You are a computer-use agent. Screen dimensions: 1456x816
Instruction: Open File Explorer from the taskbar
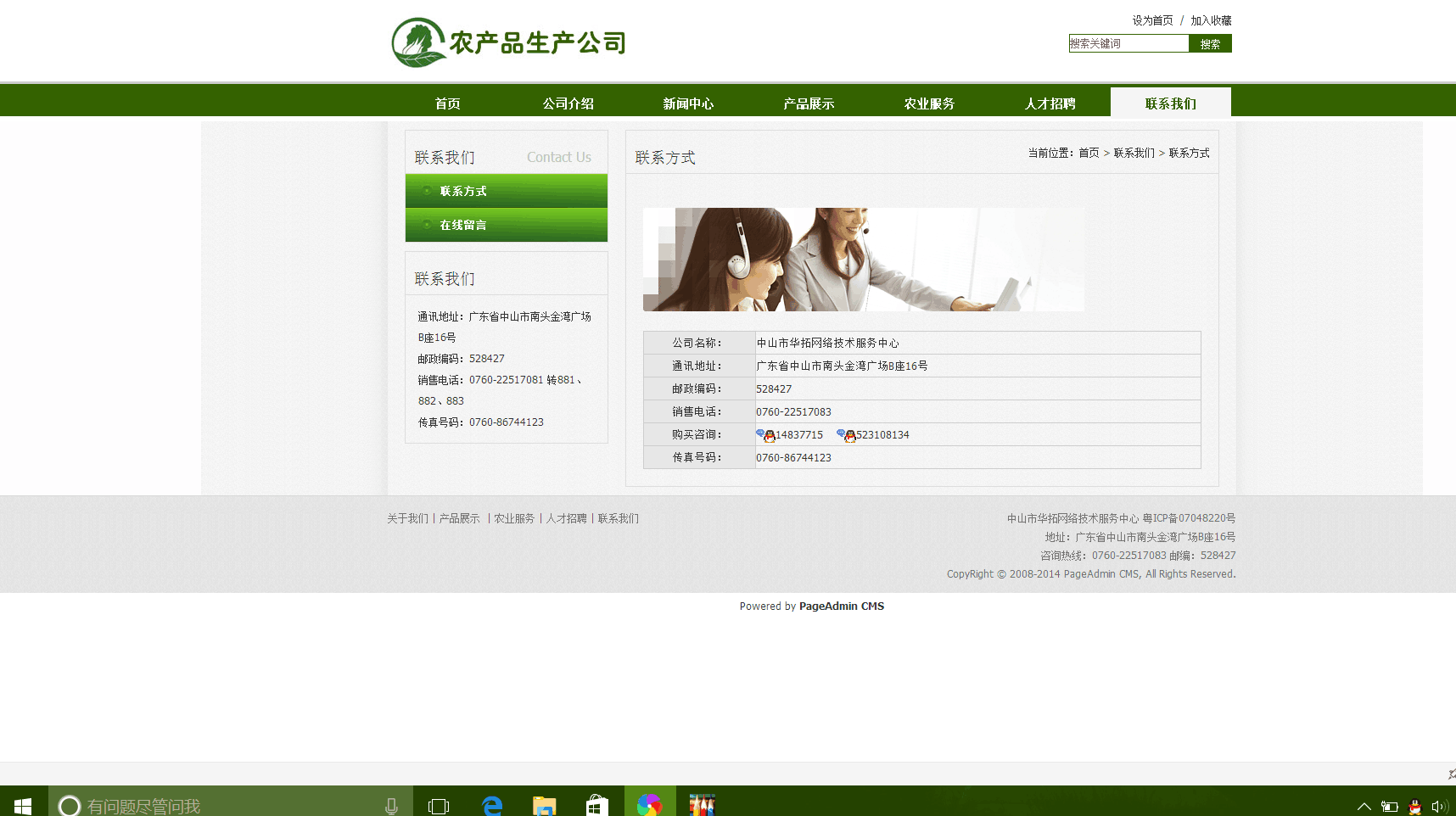click(544, 804)
